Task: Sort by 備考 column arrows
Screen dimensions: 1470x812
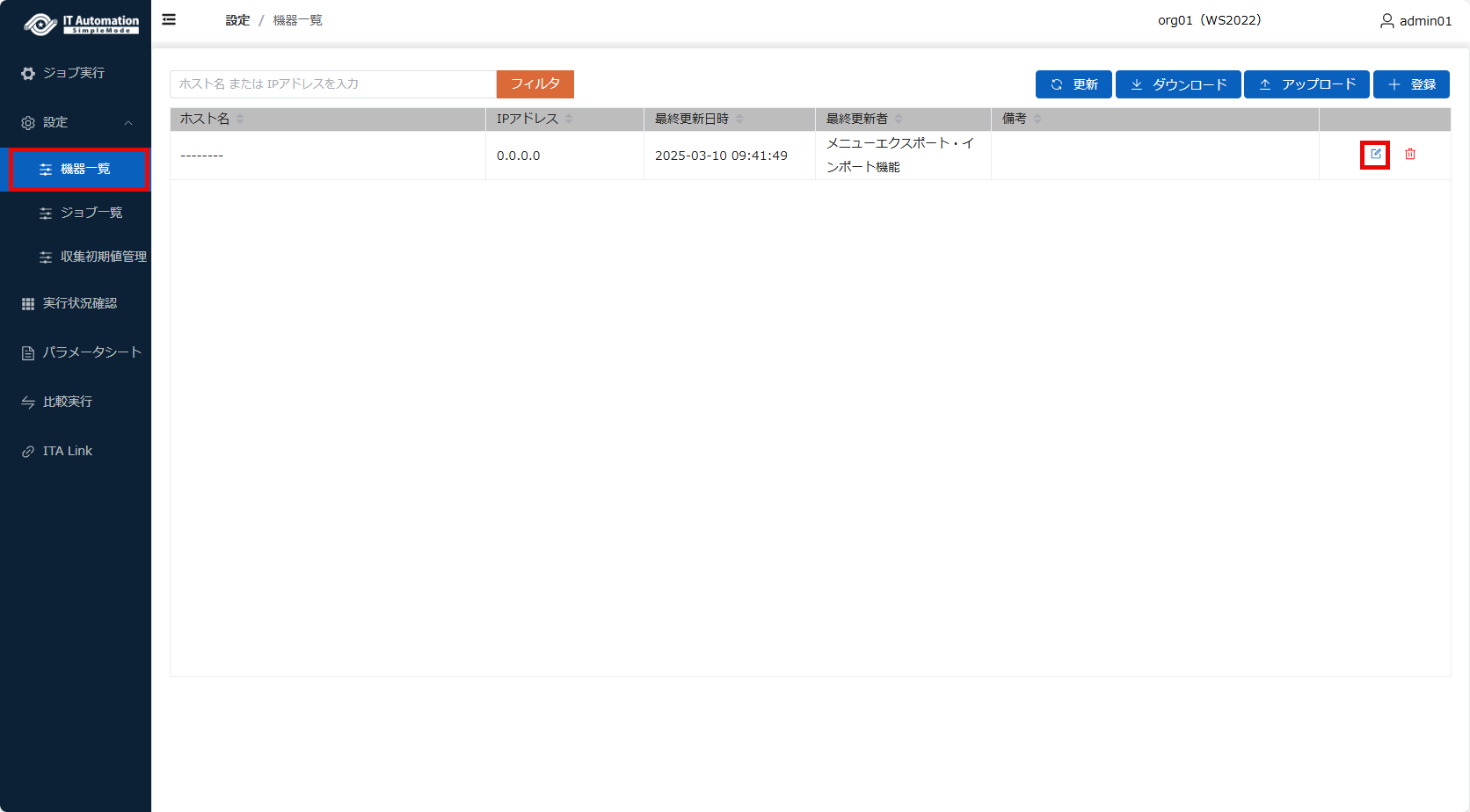Action: tap(1037, 119)
